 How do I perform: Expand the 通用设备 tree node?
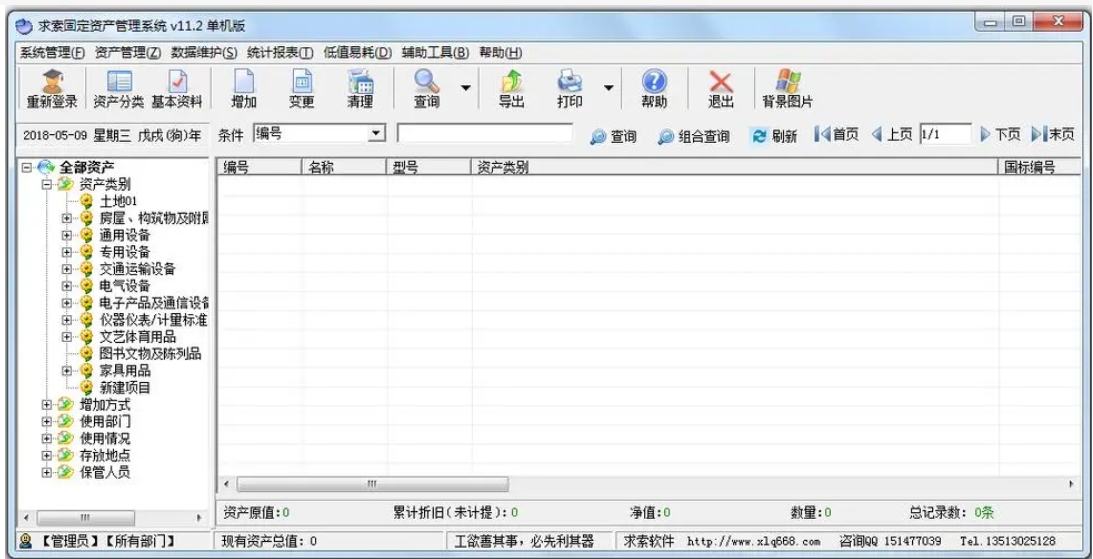coord(66,235)
